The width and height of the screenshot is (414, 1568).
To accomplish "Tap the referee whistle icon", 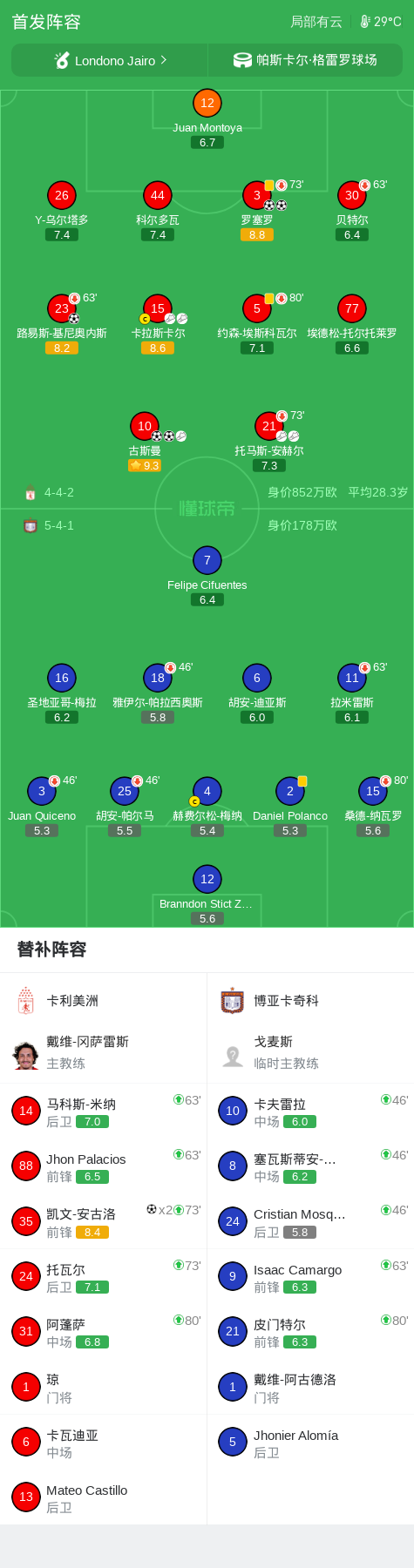I will click(x=62, y=60).
